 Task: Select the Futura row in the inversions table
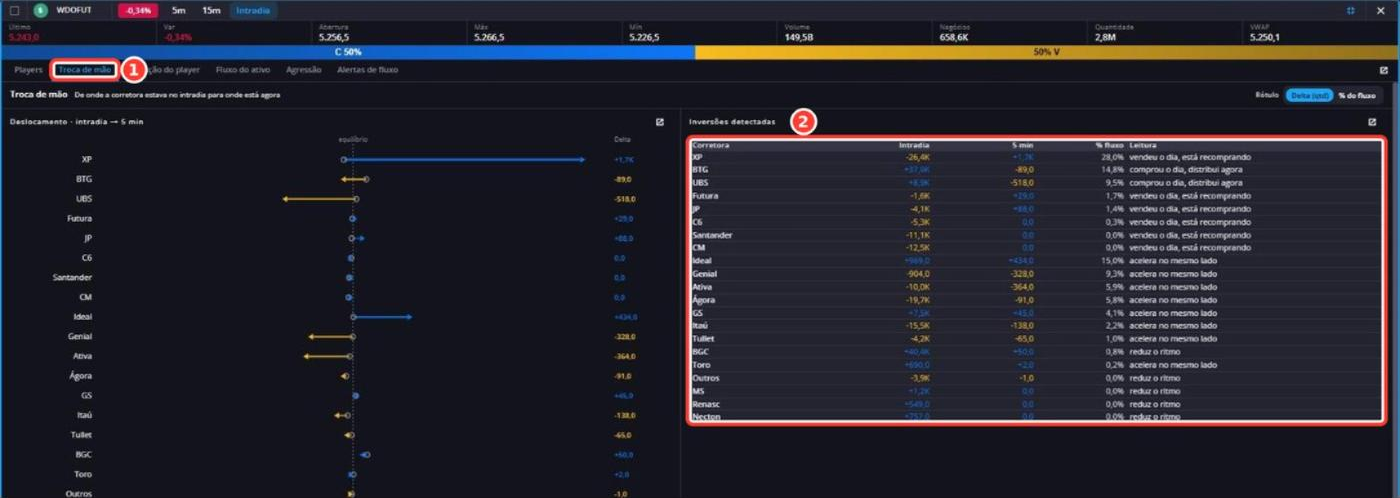[x=1036, y=196]
